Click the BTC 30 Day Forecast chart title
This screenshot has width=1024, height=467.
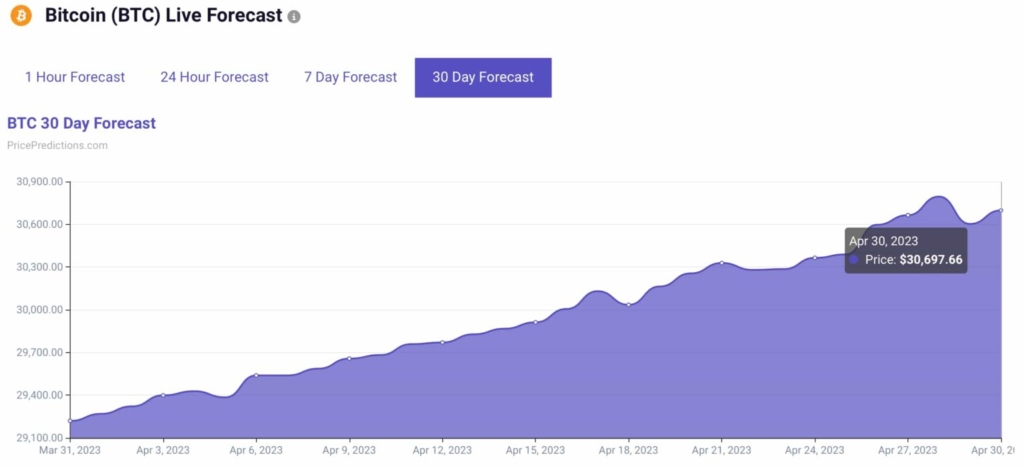tap(81, 123)
